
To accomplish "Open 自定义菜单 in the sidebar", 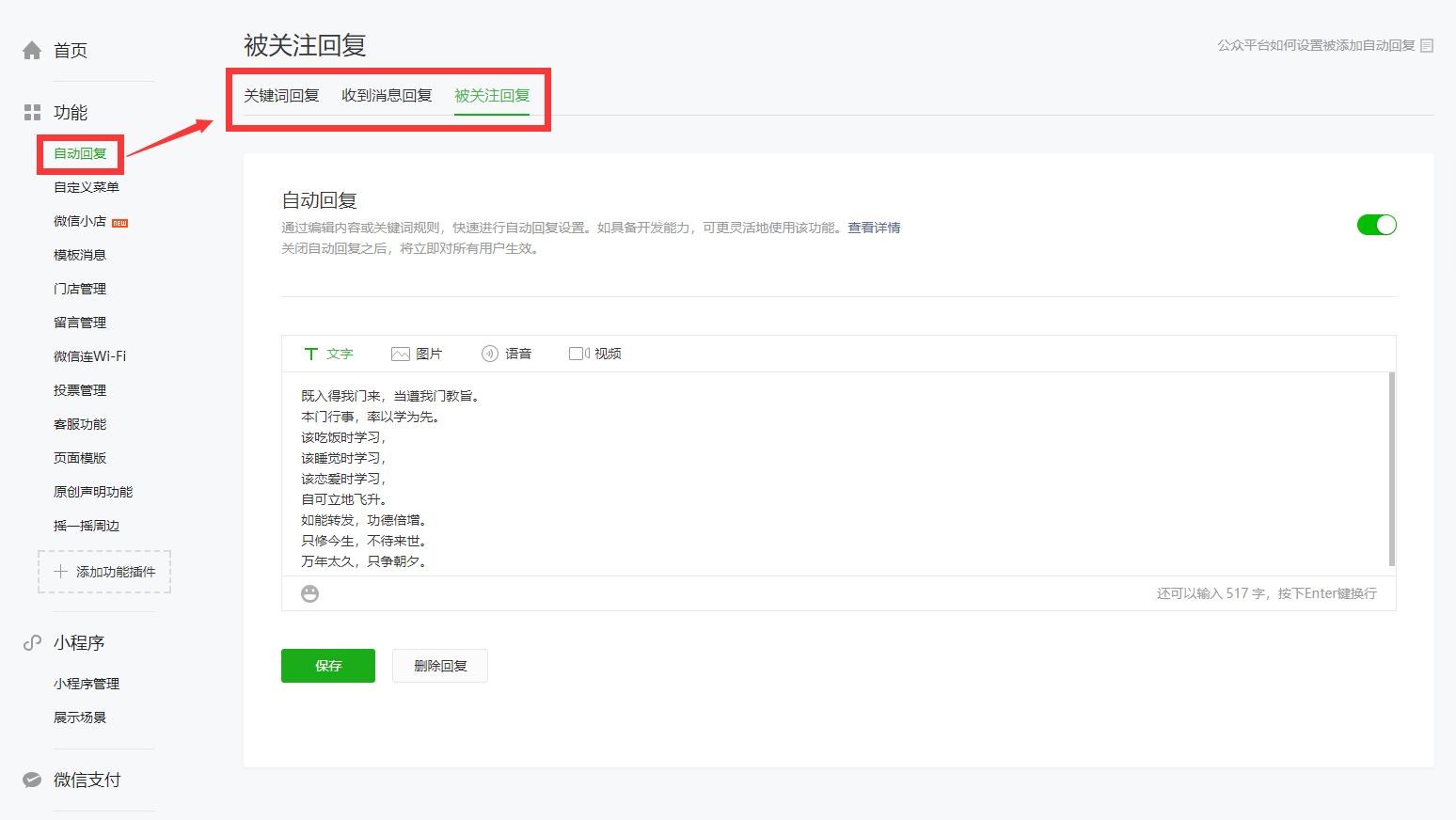I will 87,187.
